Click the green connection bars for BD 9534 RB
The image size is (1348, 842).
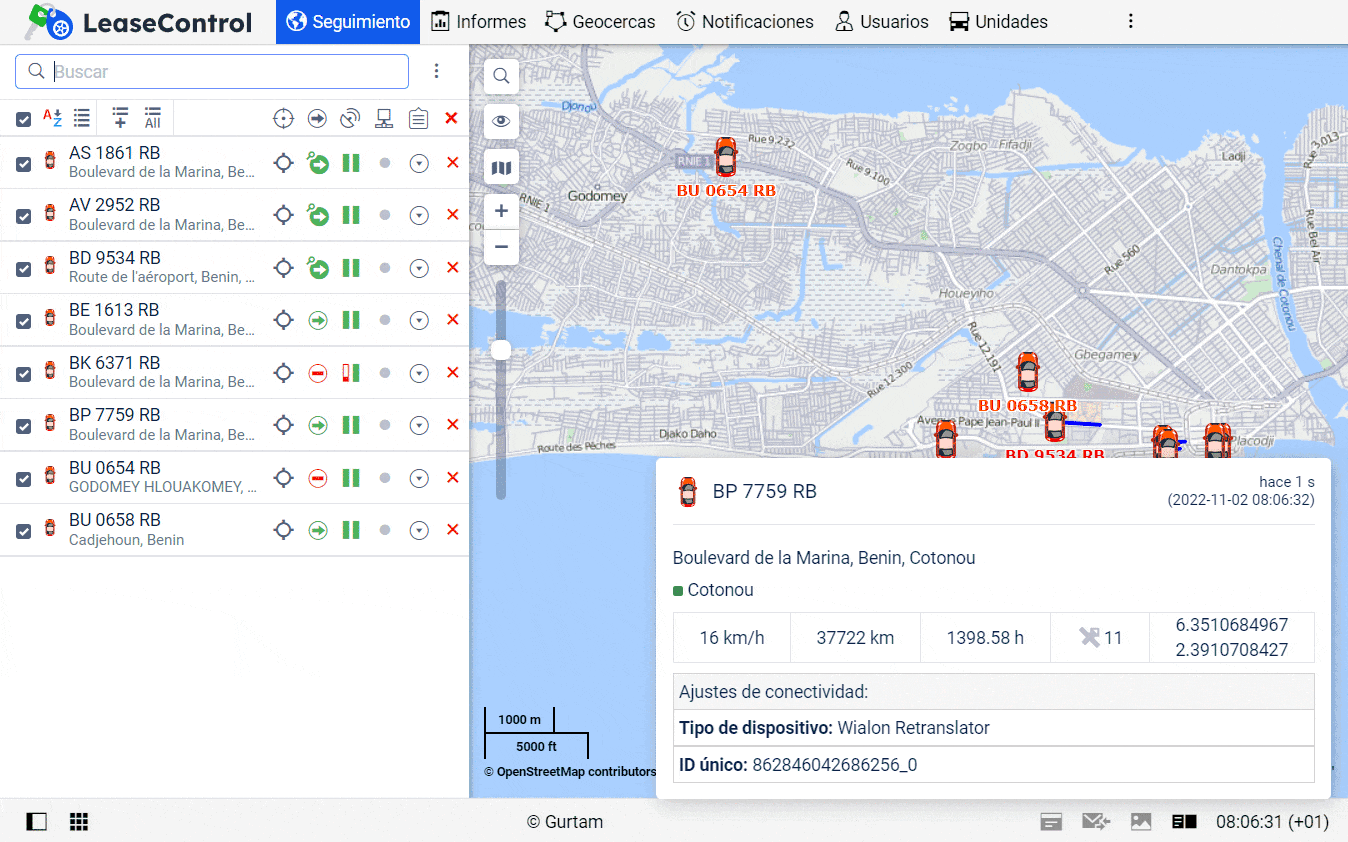tap(351, 268)
